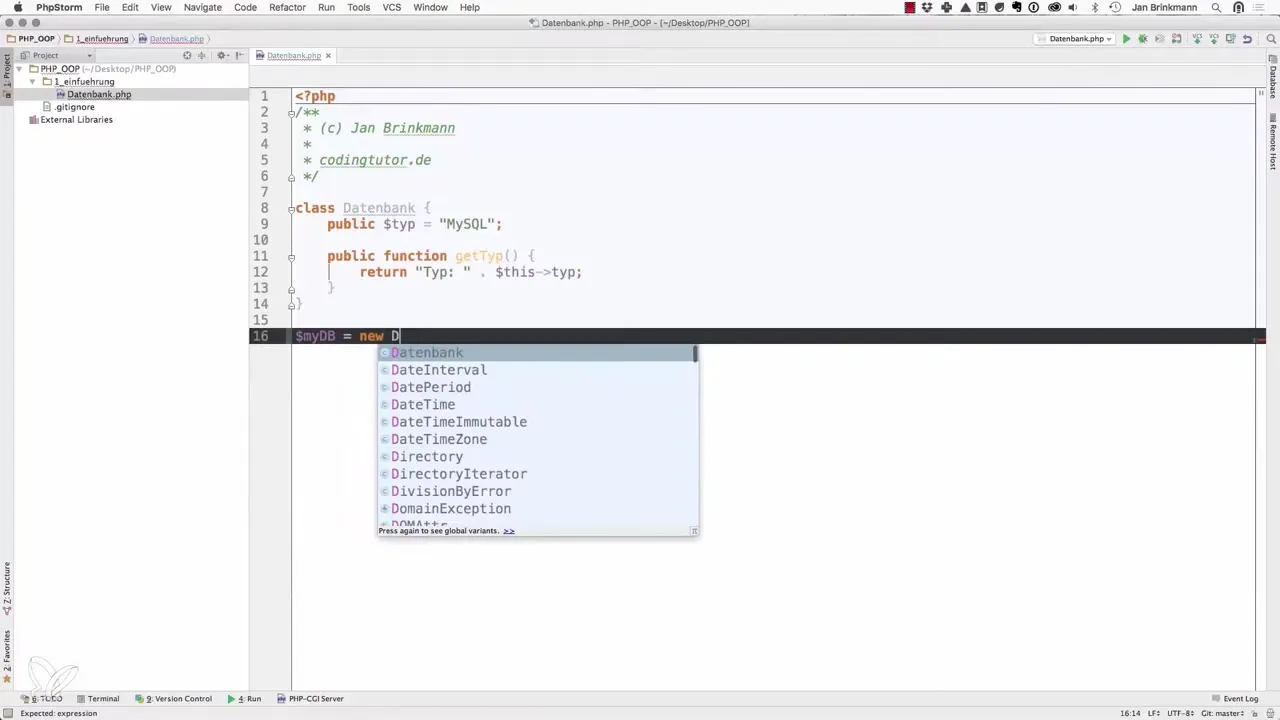The width and height of the screenshot is (1280, 720).
Task: Open the Run tool window
Action: pyautogui.click(x=244, y=699)
